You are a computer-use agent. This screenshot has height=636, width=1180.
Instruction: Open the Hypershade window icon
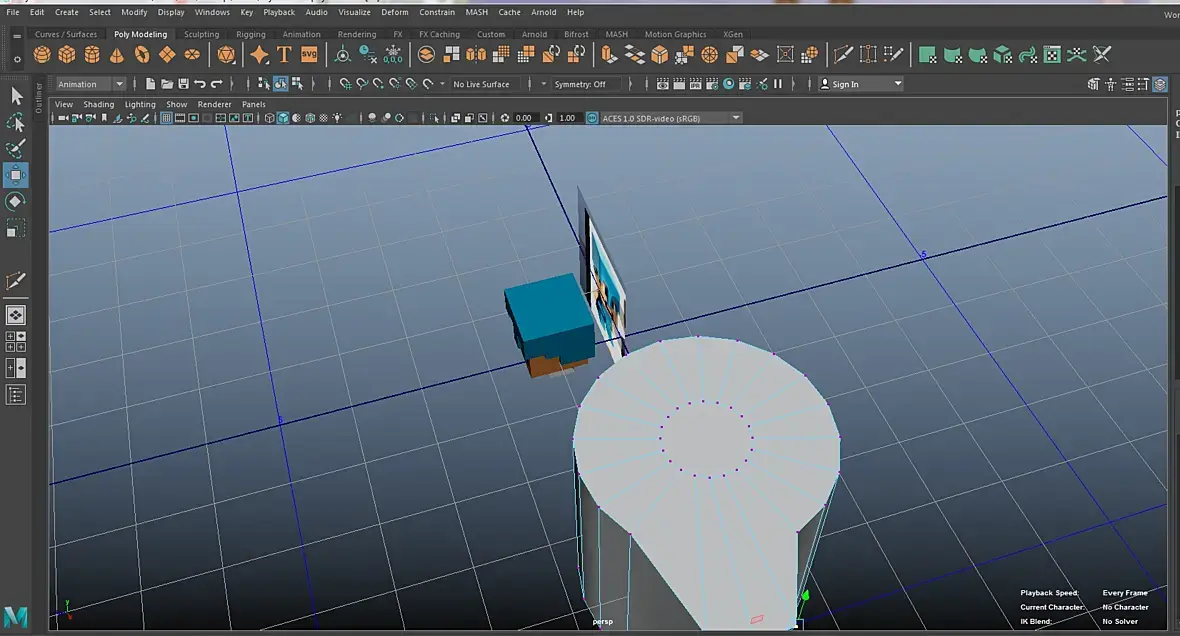tap(728, 84)
